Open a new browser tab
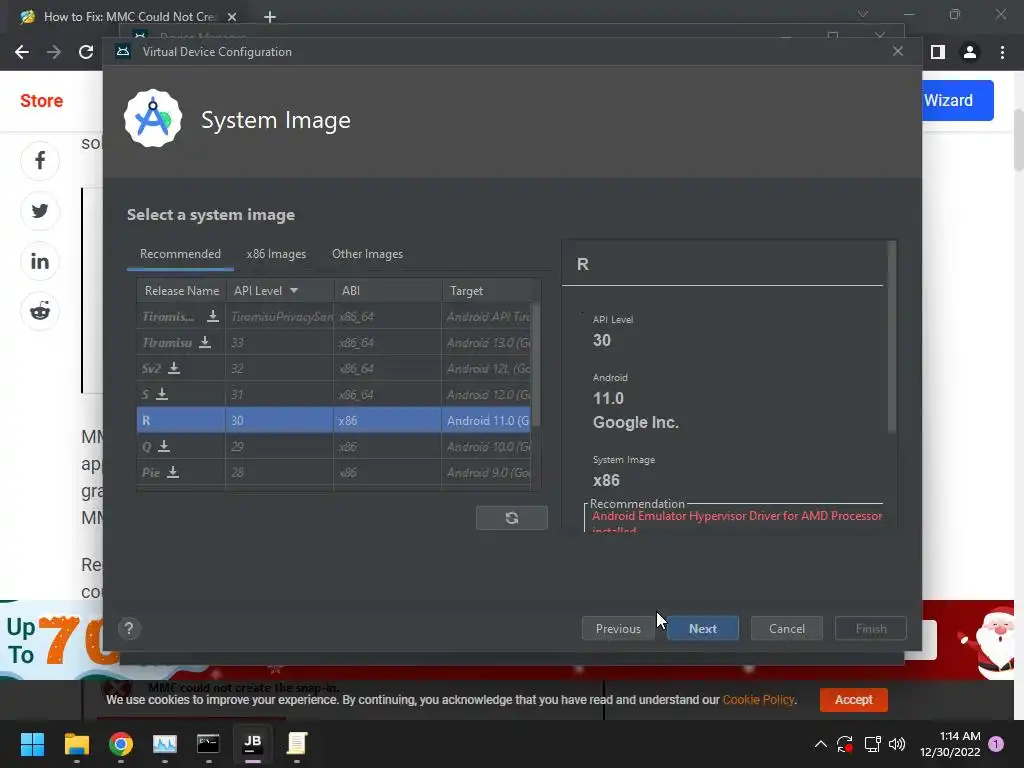Image resolution: width=1024 pixels, height=768 pixels. pos(270,17)
